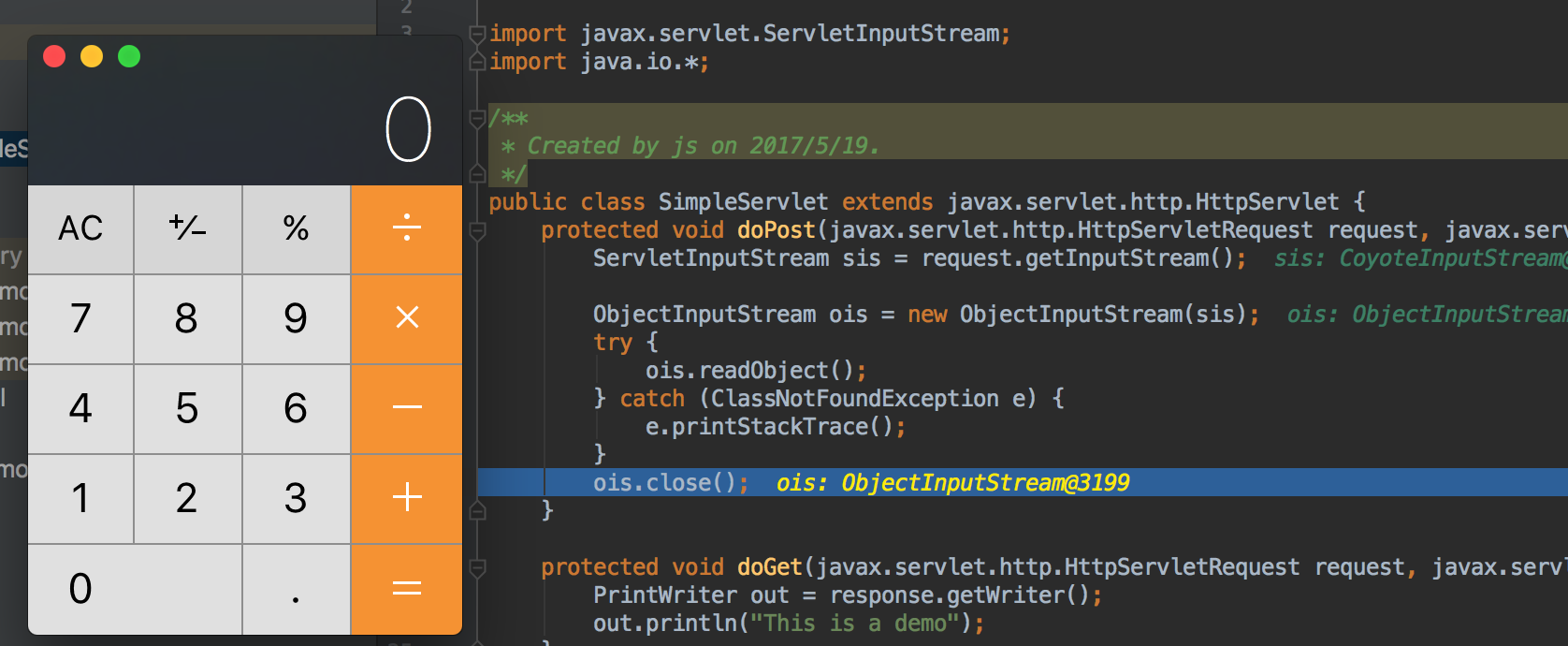Tap the 5 key on Calculator
The image size is (1568, 646).
coord(188,408)
